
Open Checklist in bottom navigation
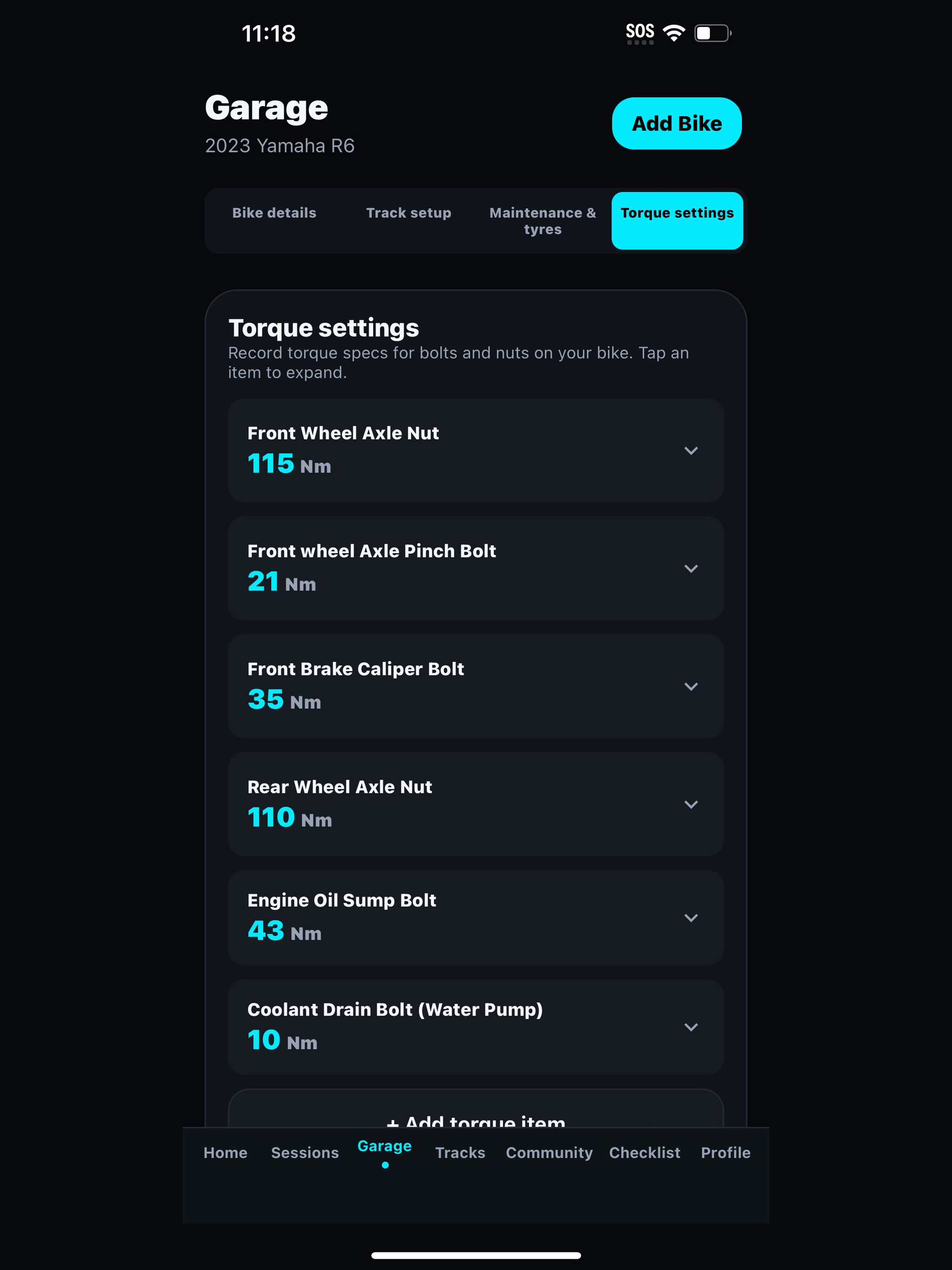tap(644, 1153)
